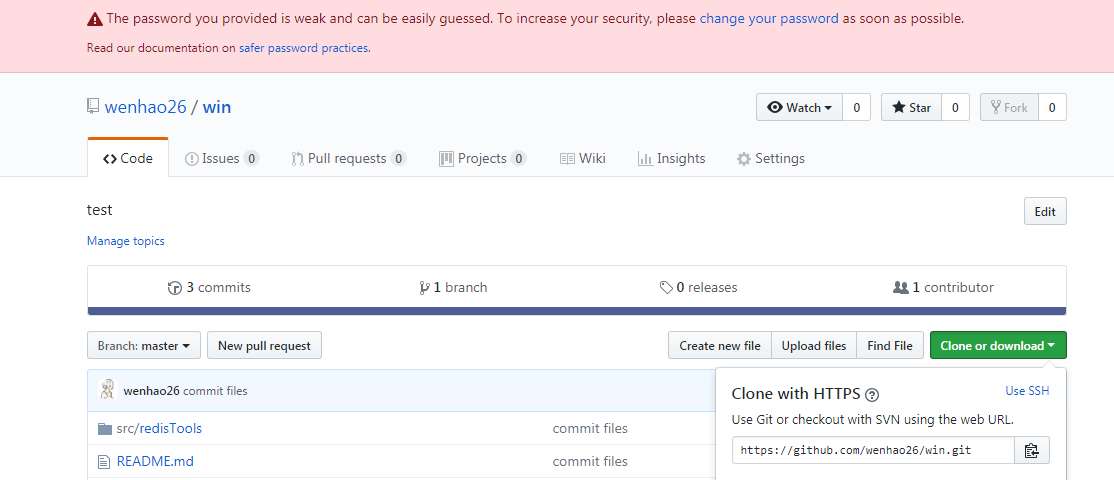Click the language bar under repo stats
Viewport: 1114px width, 480px height.
coord(576,311)
